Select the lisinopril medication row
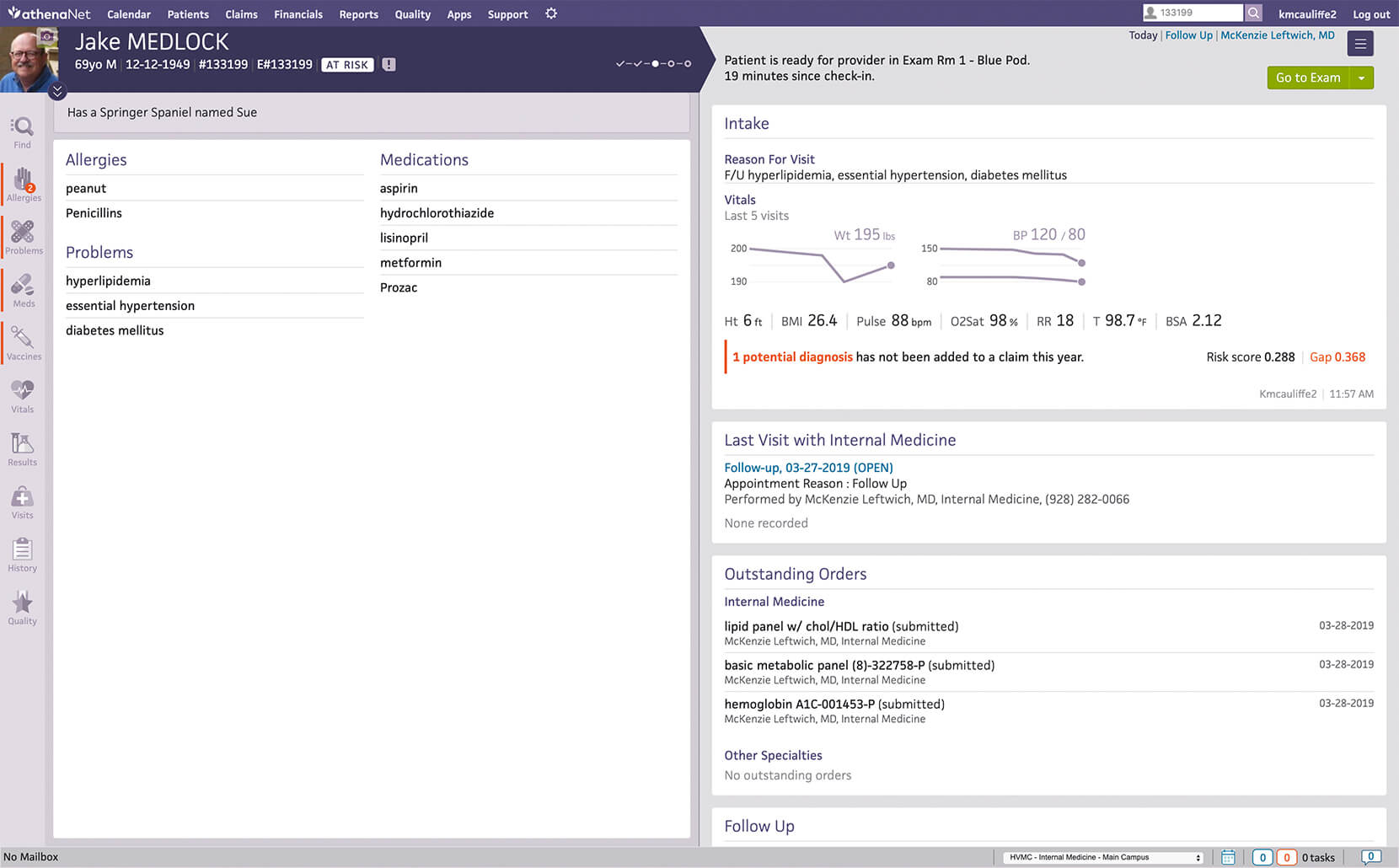Image resolution: width=1399 pixels, height=868 pixels. pyautogui.click(x=528, y=238)
